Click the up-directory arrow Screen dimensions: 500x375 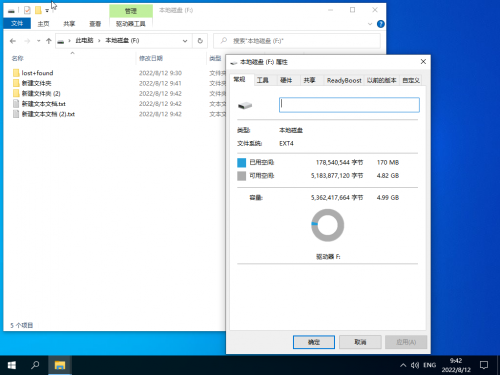pyautogui.click(x=49, y=41)
